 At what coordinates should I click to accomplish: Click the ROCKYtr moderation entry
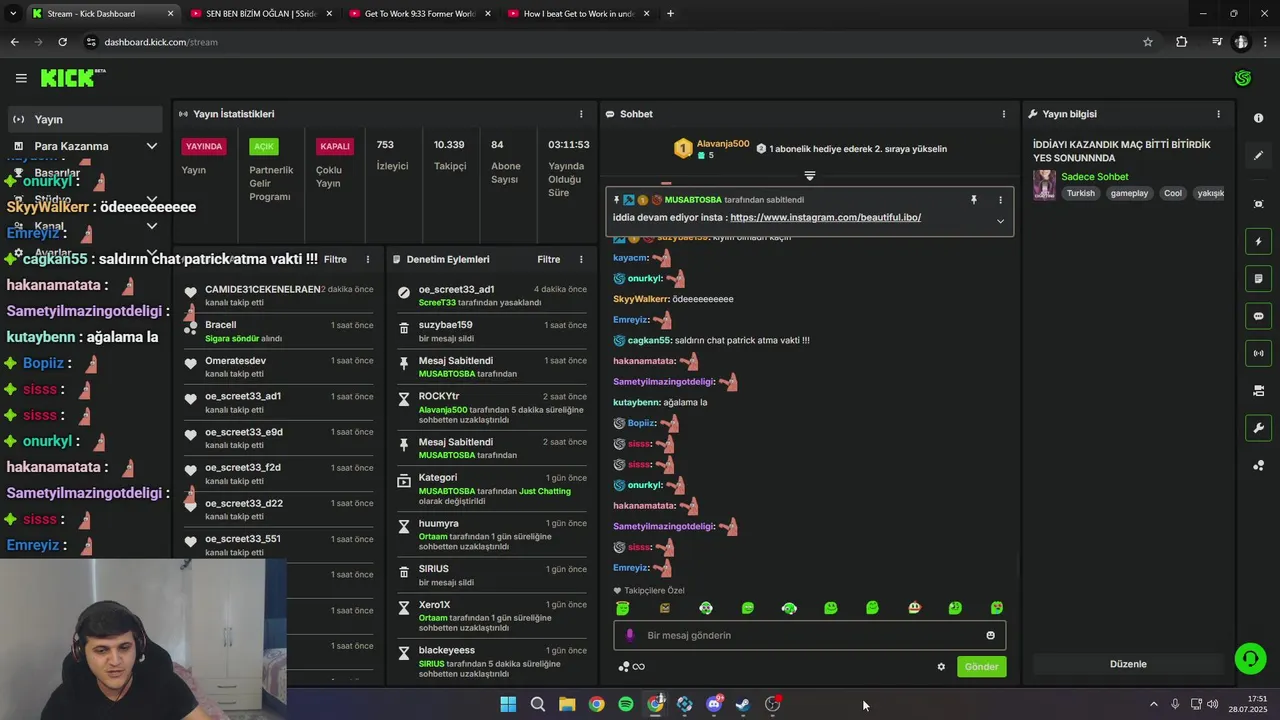(494, 408)
